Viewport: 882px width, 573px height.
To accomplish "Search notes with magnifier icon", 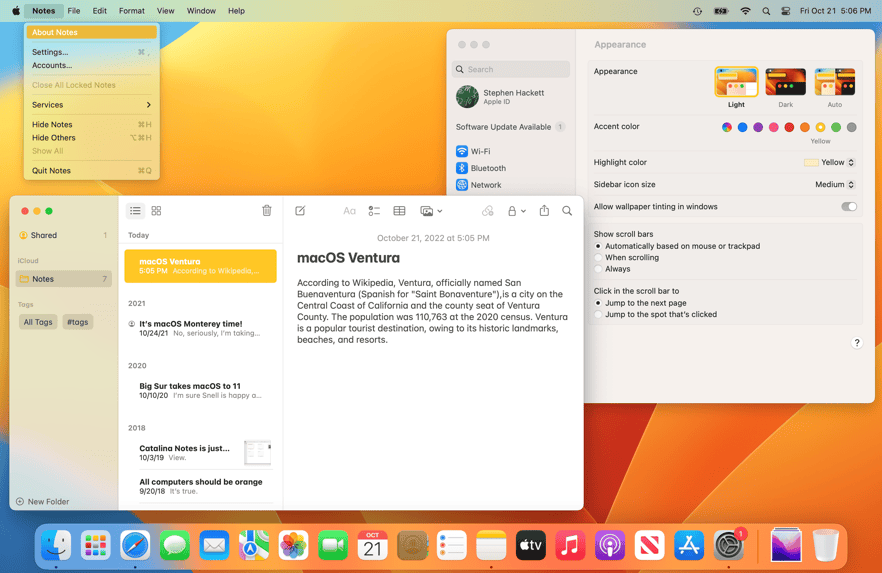I will (567, 211).
